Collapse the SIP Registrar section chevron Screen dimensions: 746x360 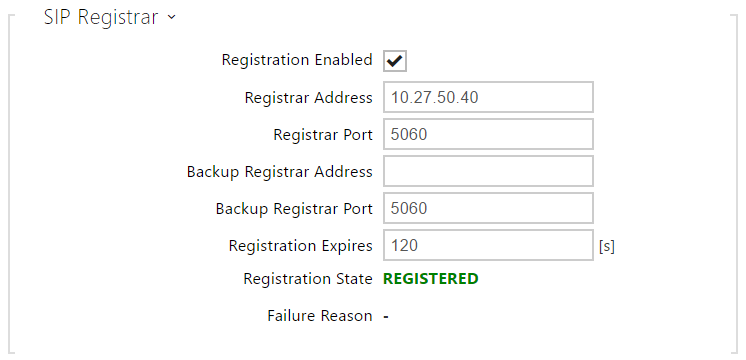click(171, 18)
